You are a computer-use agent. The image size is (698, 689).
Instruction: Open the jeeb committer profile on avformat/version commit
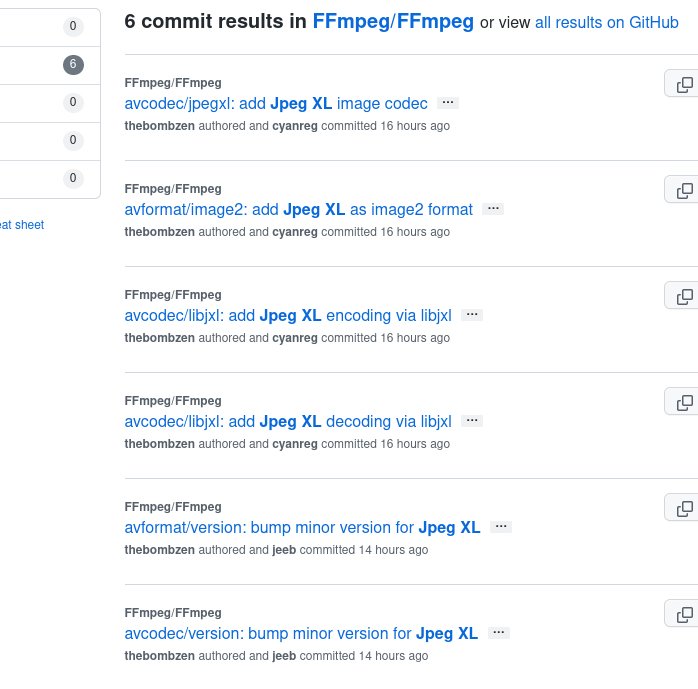(284, 550)
